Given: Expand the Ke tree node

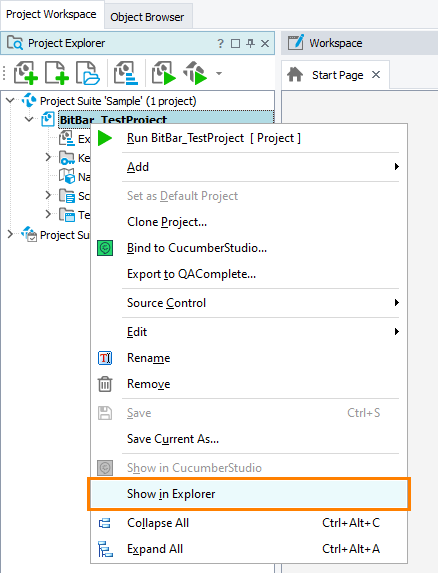Looking at the screenshot, I should pyautogui.click(x=48, y=157).
